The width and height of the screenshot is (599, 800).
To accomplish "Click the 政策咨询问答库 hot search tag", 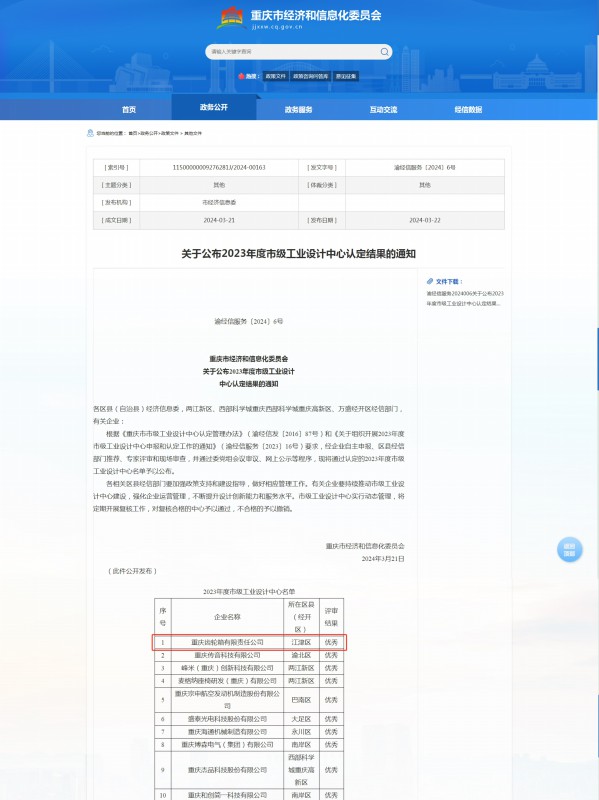I will pos(310,76).
